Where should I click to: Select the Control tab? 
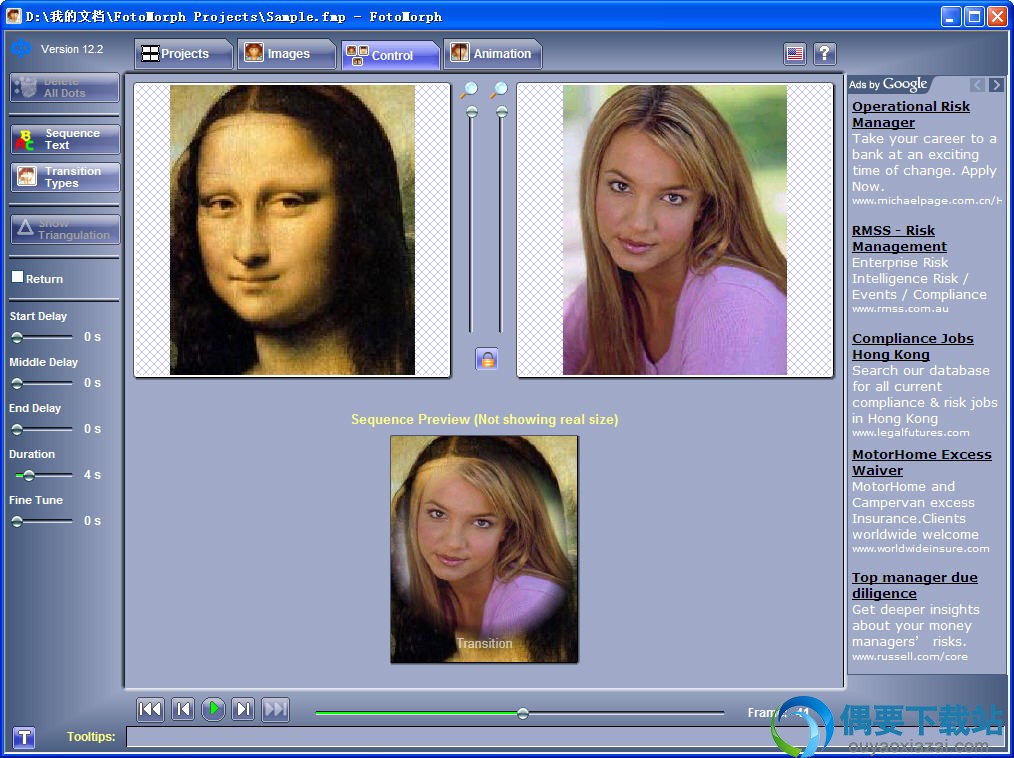pyautogui.click(x=390, y=55)
